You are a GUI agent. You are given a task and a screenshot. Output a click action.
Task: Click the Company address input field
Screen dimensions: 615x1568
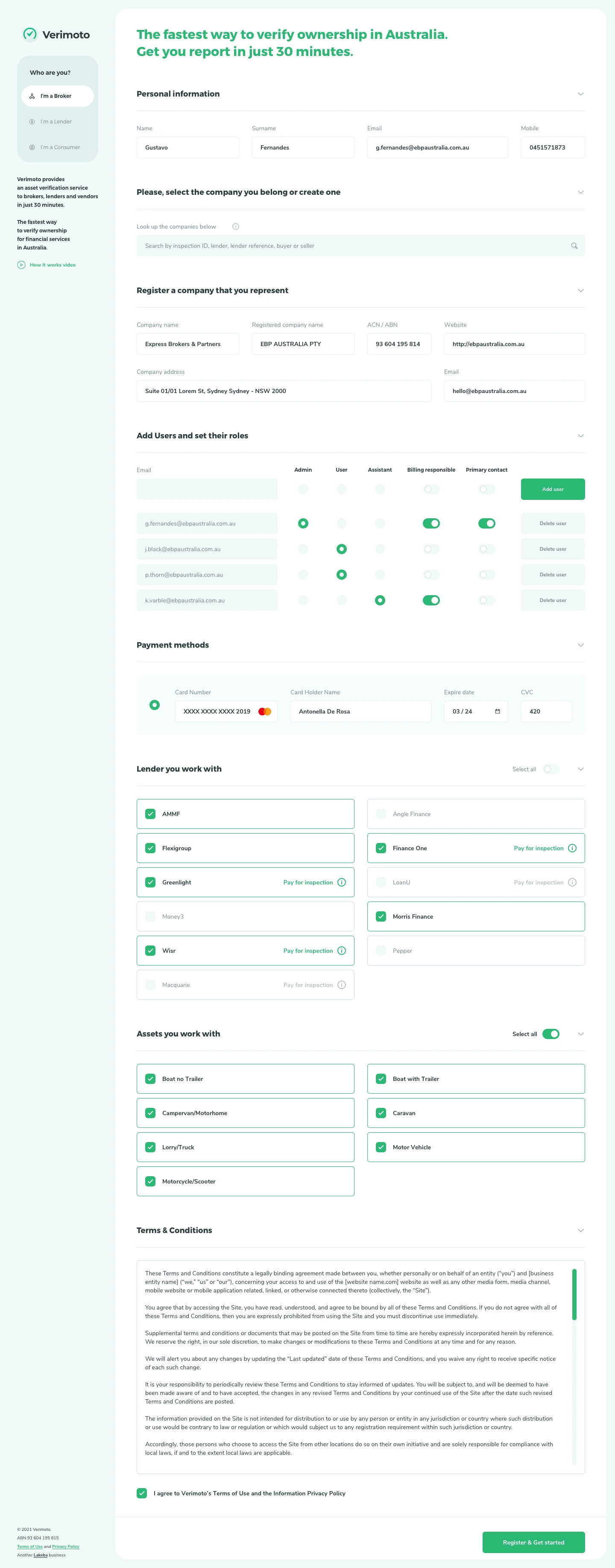tap(284, 391)
